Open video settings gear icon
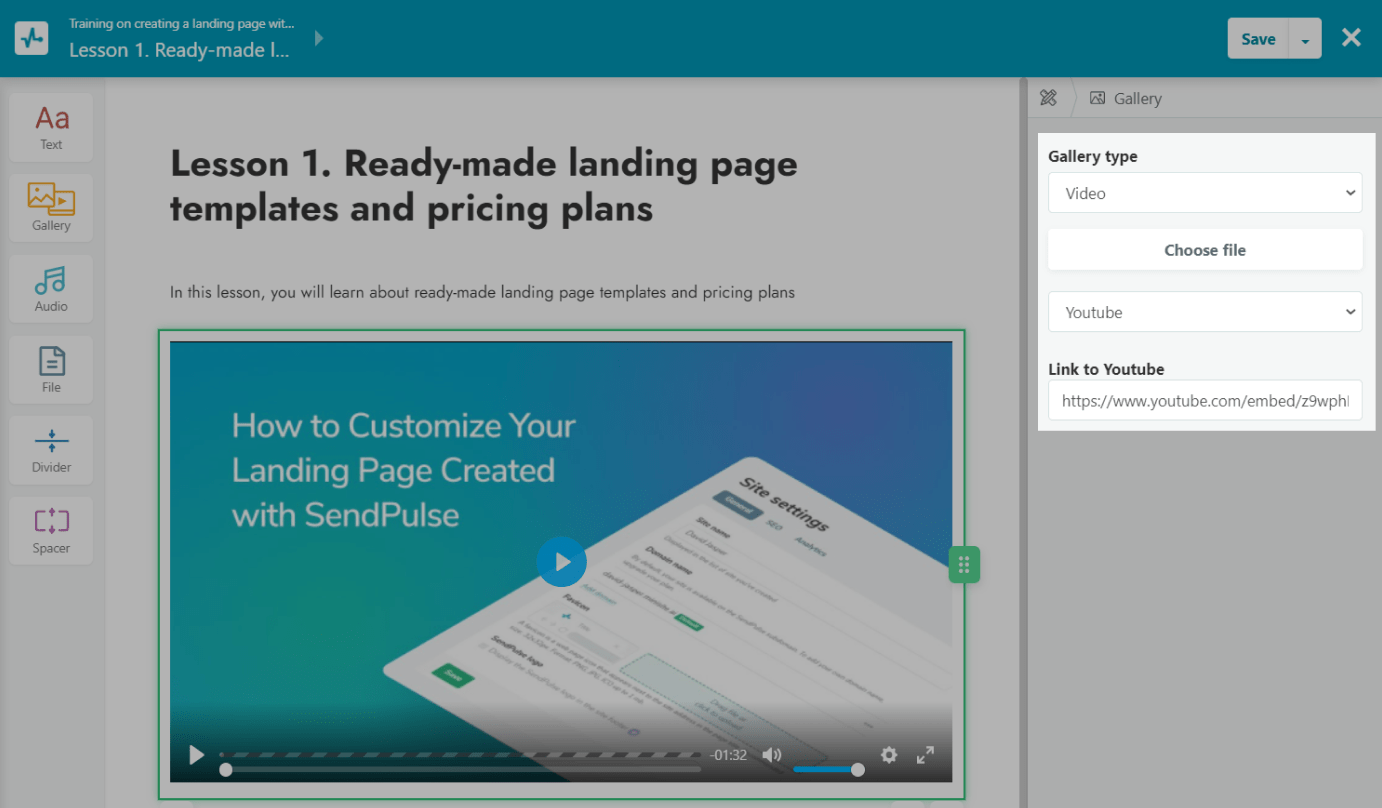The image size is (1382, 808). pos(888,755)
